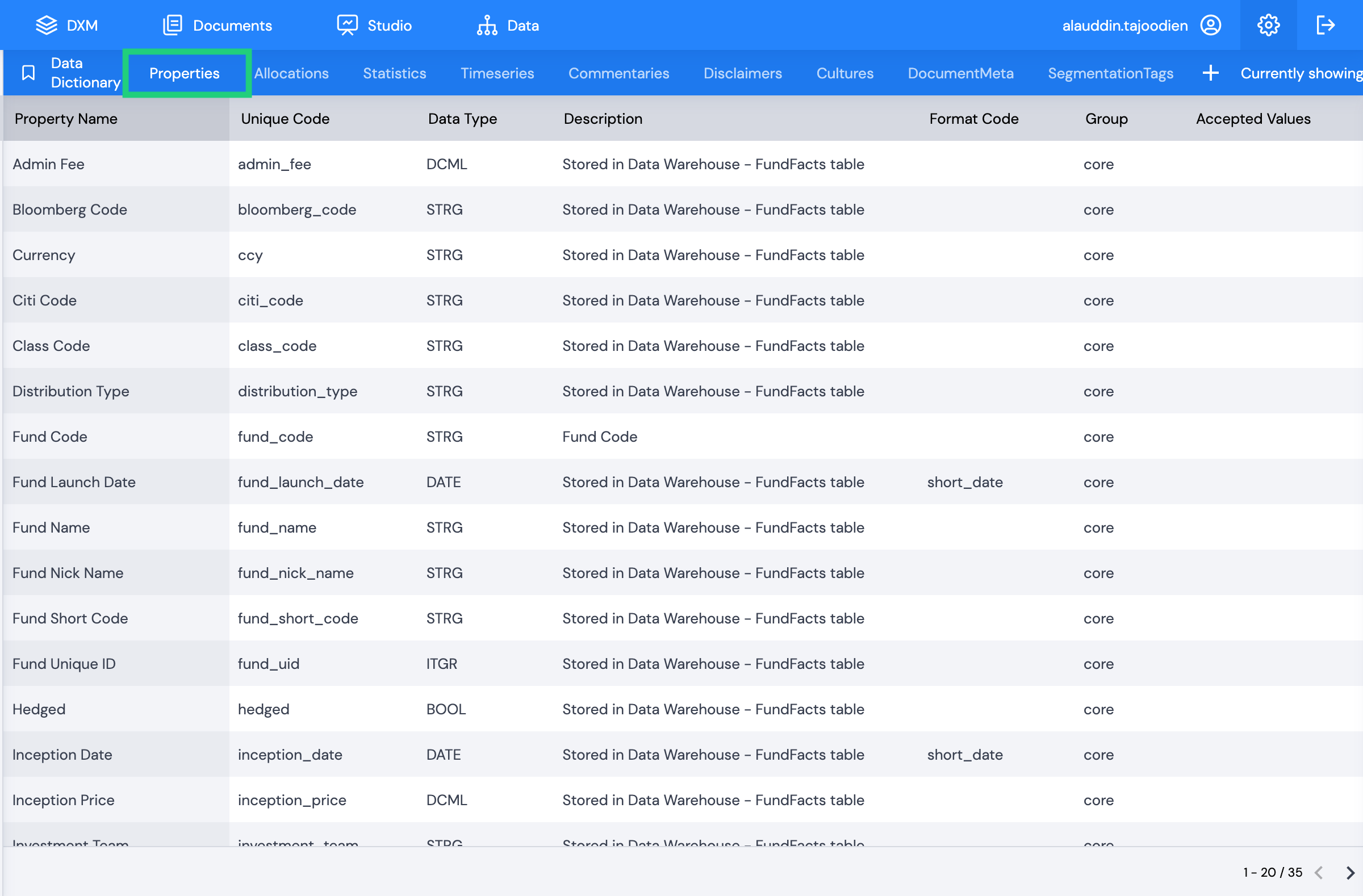Open the Cultures tab
Screen dimensions: 1363x896
point(844,73)
